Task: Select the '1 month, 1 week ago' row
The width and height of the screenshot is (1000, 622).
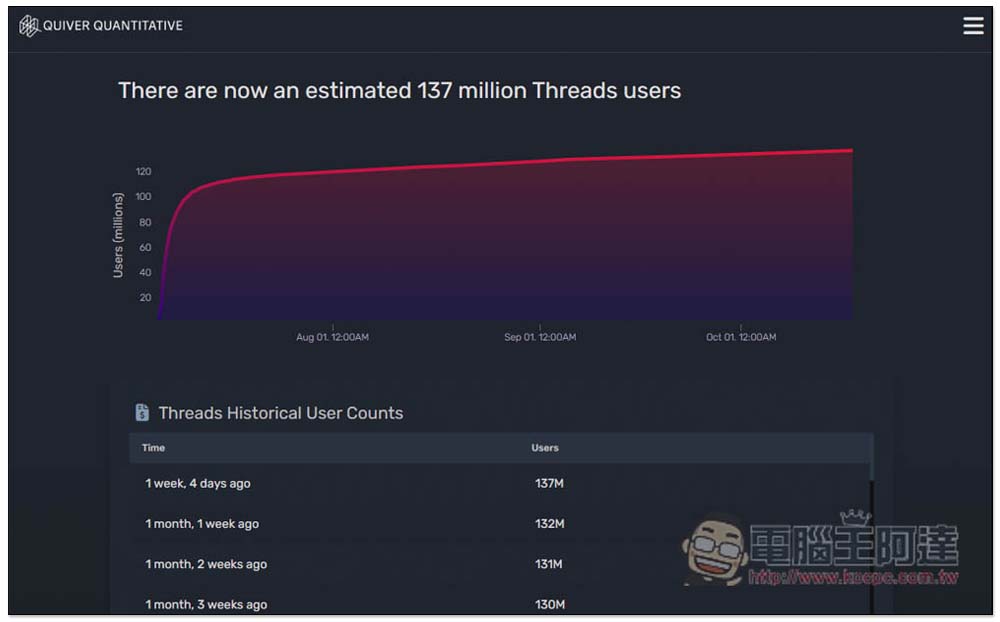Action: [501, 524]
